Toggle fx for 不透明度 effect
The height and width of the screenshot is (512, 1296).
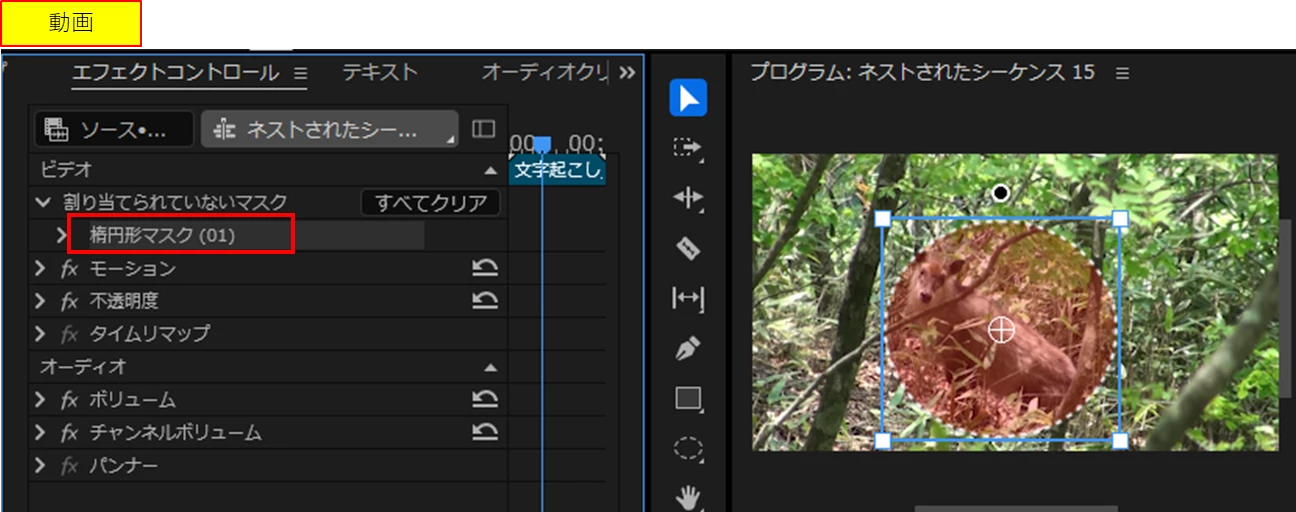click(69, 301)
